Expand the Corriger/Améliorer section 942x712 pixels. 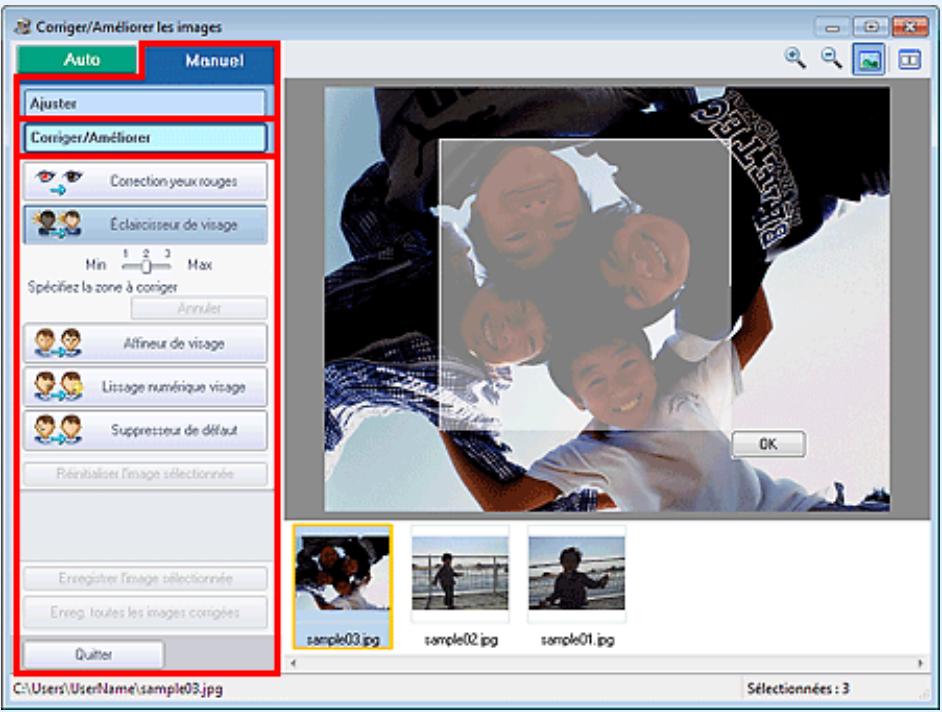144,138
